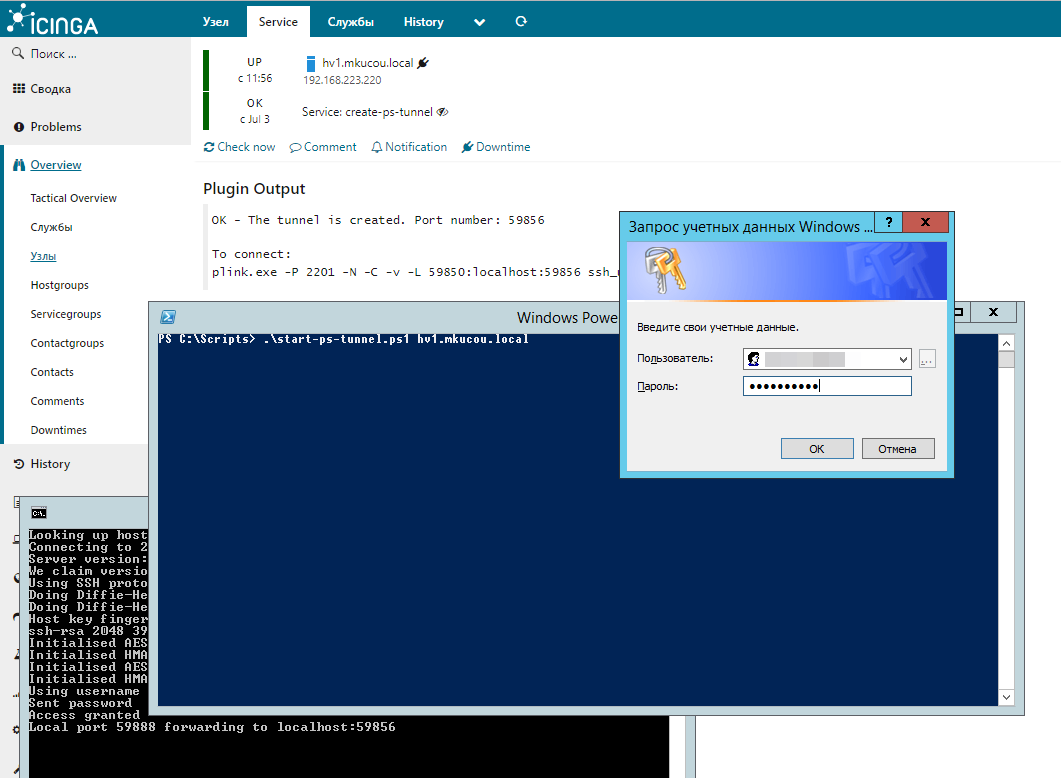Click the Notification bell icon
The height and width of the screenshot is (778, 1061).
point(377,147)
